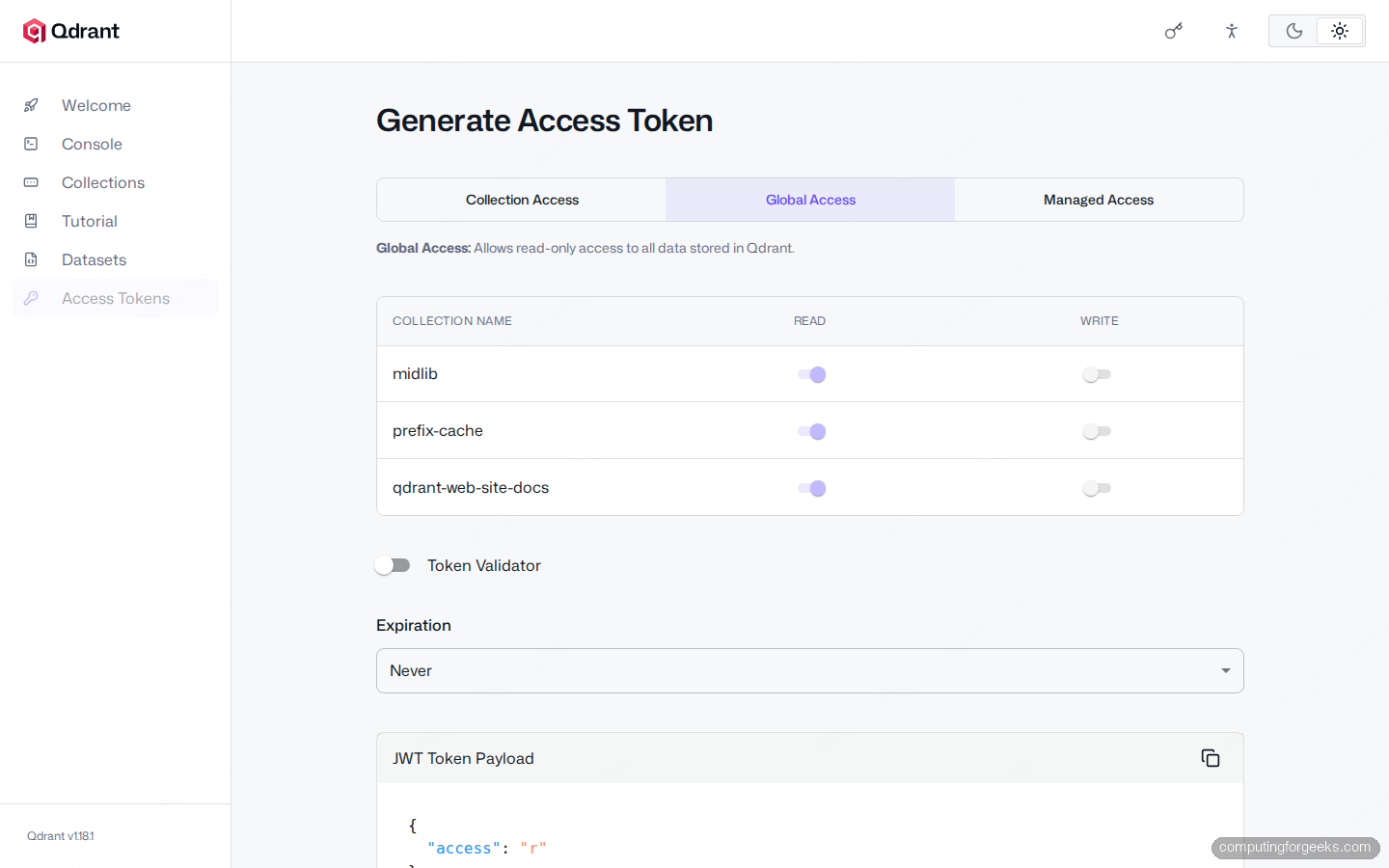The height and width of the screenshot is (868, 1389).
Task: Switch to light mode sun icon
Action: [x=1340, y=31]
